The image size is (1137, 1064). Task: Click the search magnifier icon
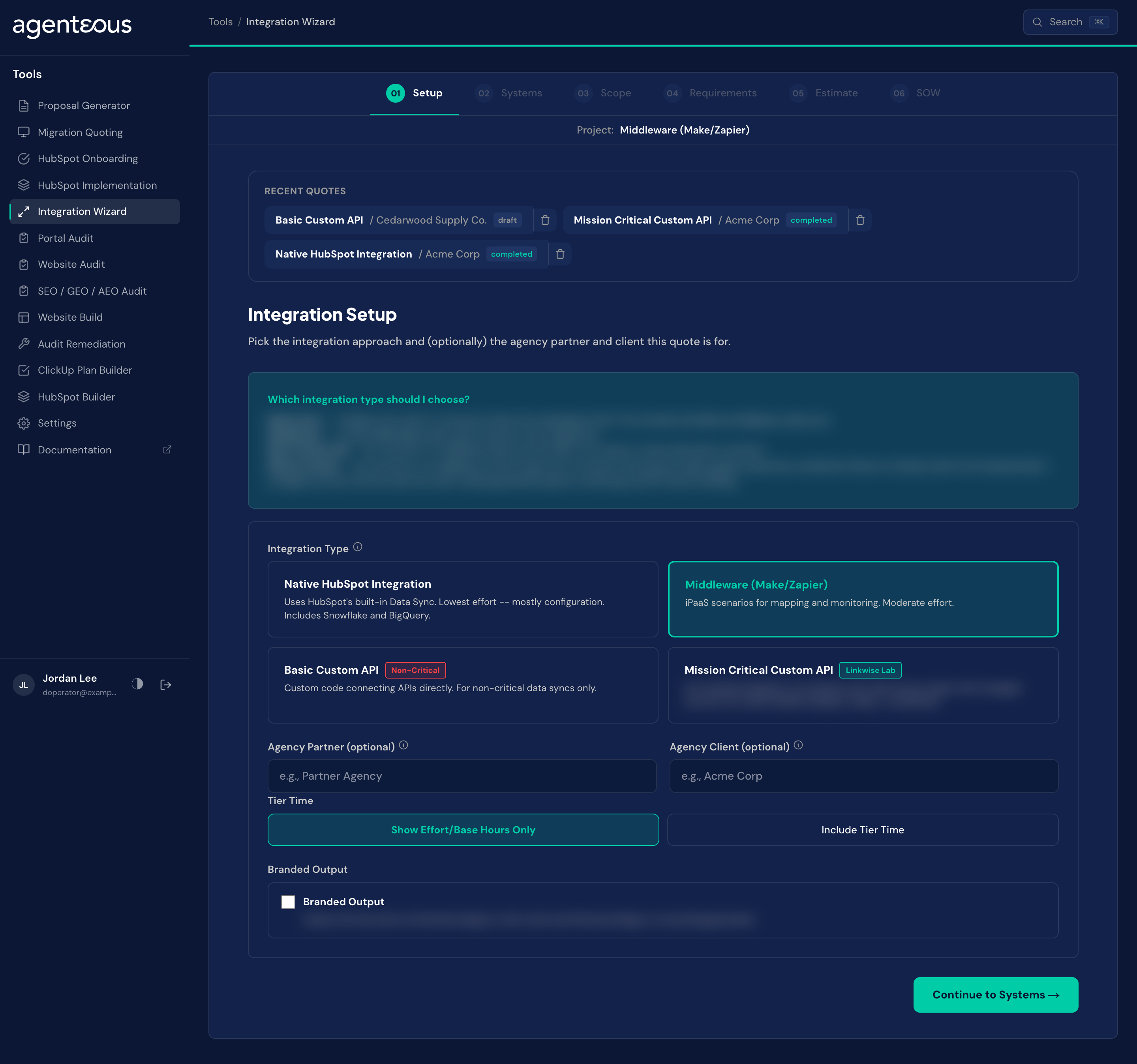point(1037,22)
